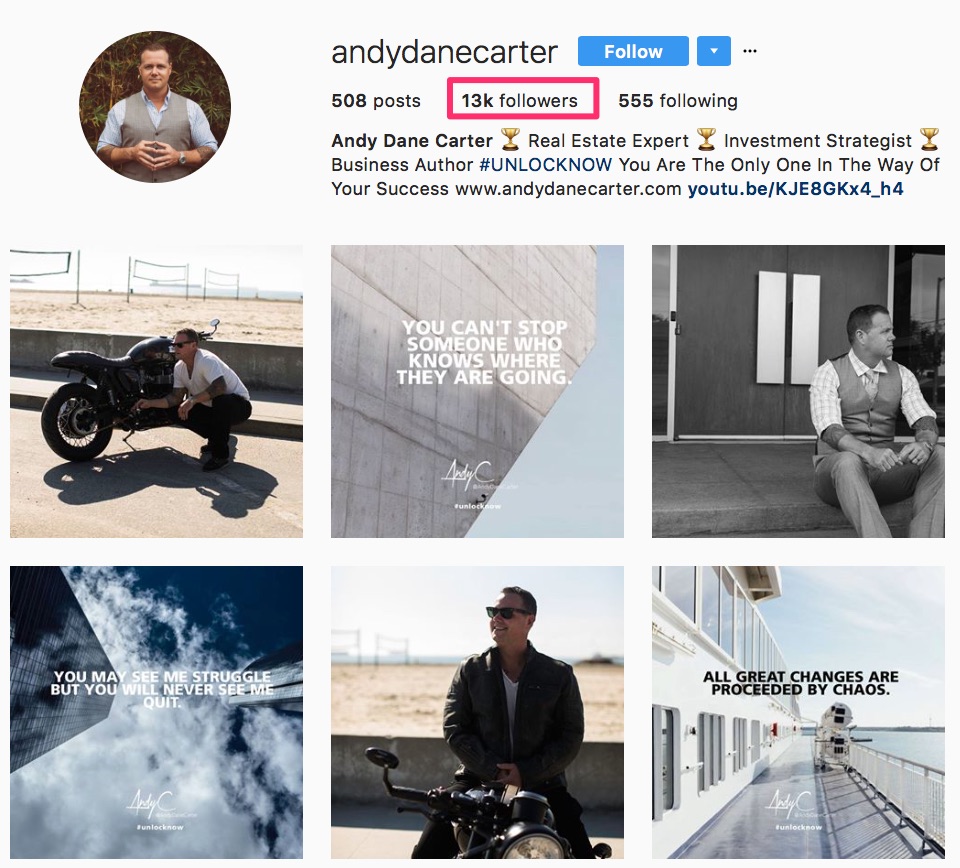Open the leather jacket motorcycle photo
The image size is (960, 868).
pos(478,713)
